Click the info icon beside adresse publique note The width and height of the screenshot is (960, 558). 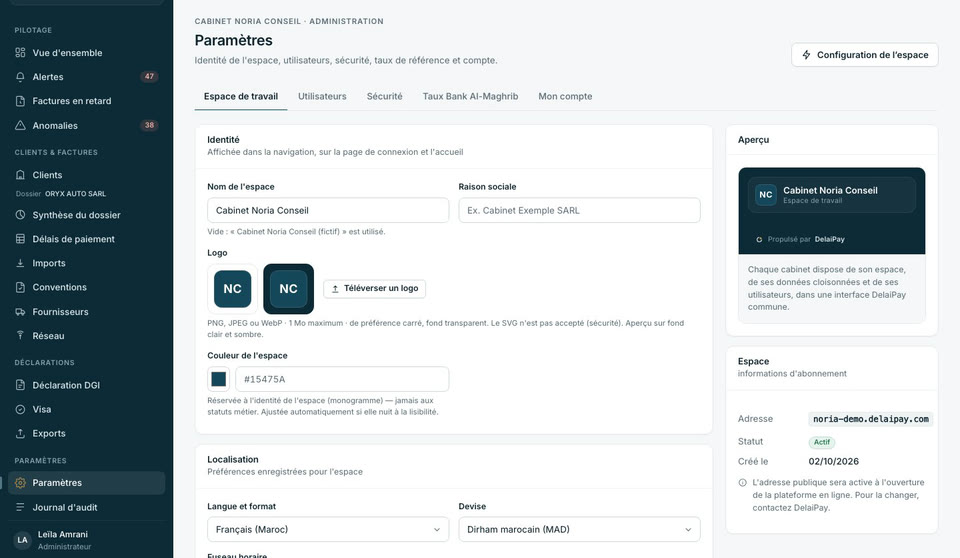743,483
